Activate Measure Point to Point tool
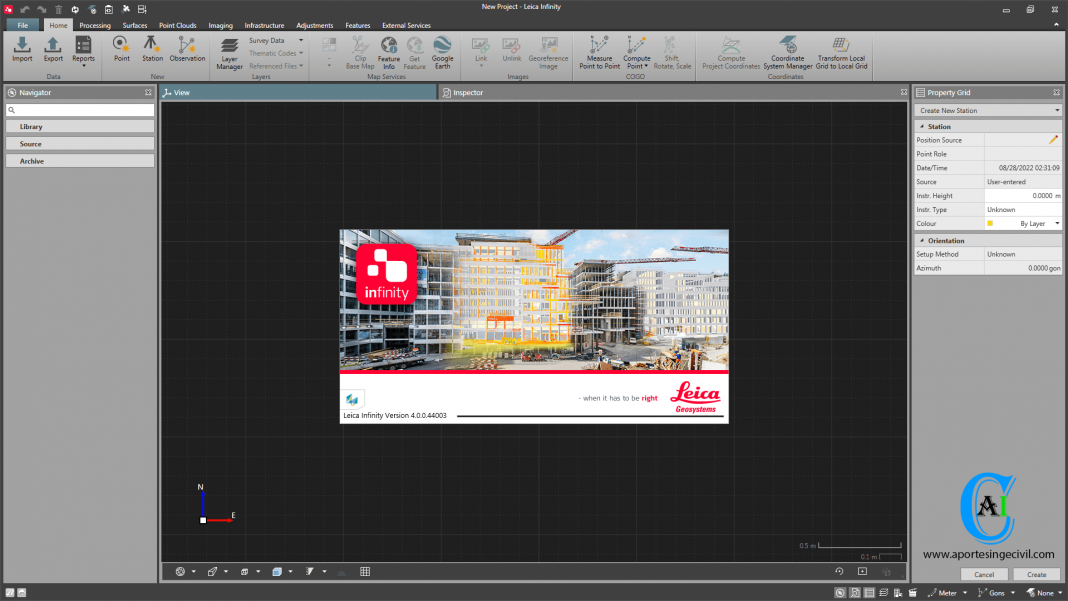 598,52
